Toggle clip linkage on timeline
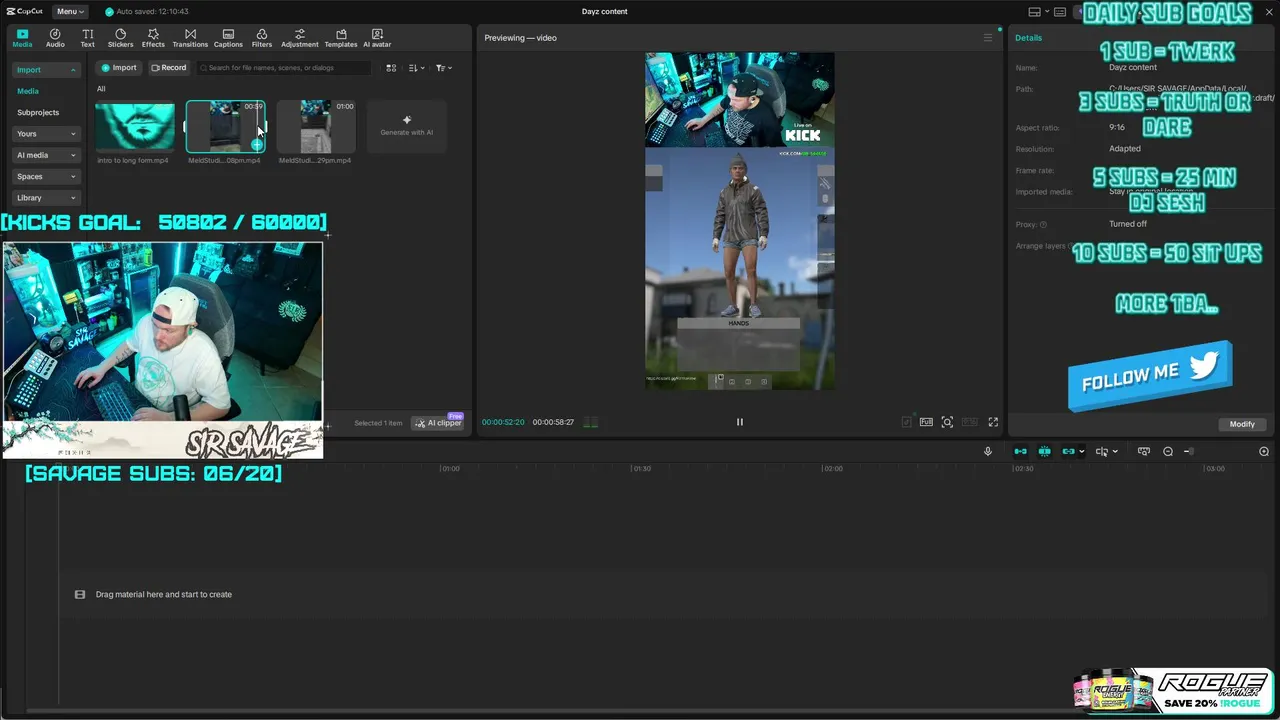 click(1068, 452)
